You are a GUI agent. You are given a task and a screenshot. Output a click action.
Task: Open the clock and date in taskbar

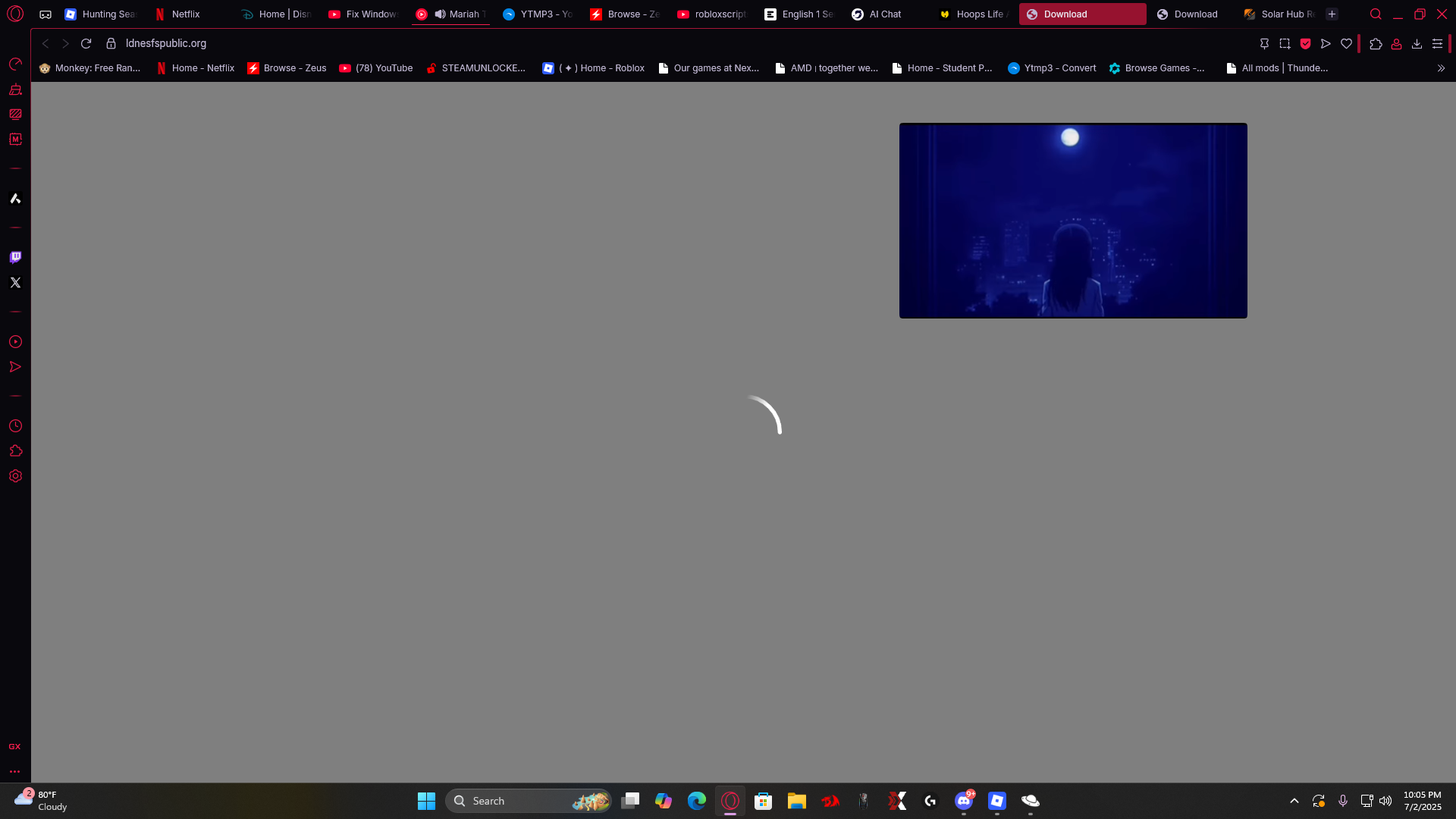tap(1422, 801)
